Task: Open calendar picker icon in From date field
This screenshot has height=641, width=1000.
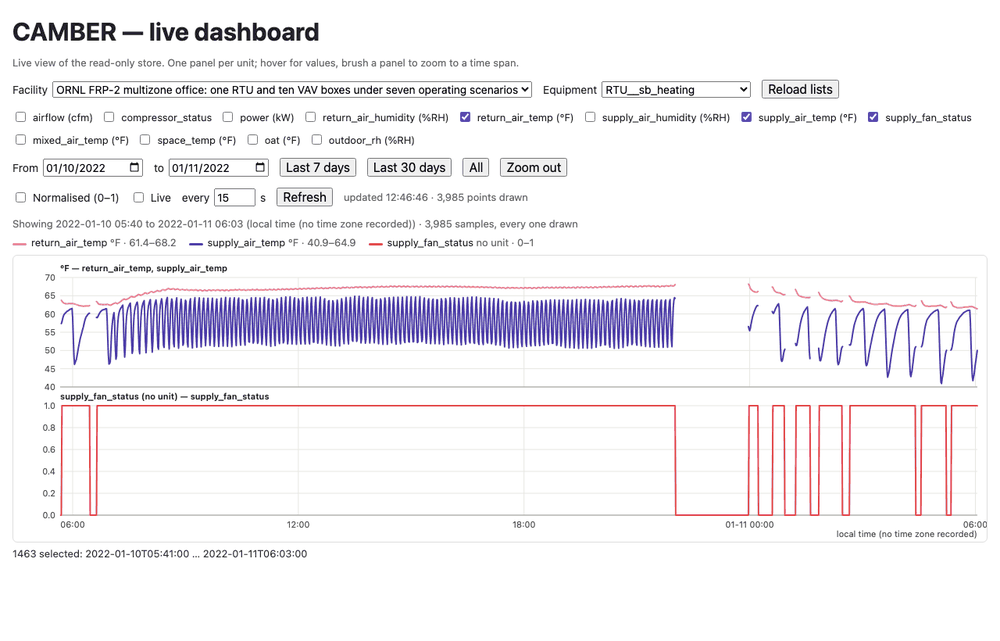Action: pyautogui.click(x=135, y=167)
